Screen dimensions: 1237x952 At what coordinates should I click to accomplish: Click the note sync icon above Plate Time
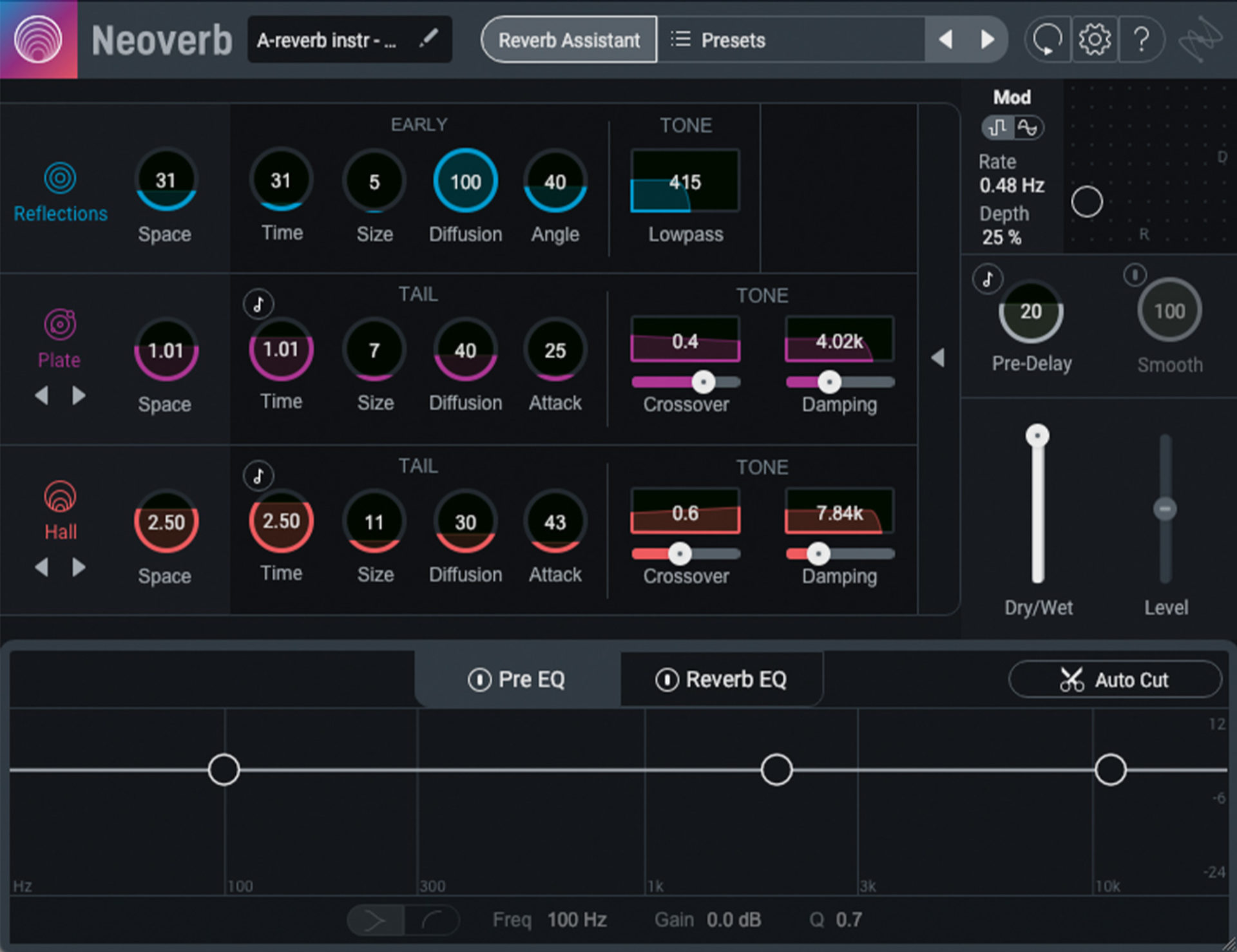click(258, 303)
